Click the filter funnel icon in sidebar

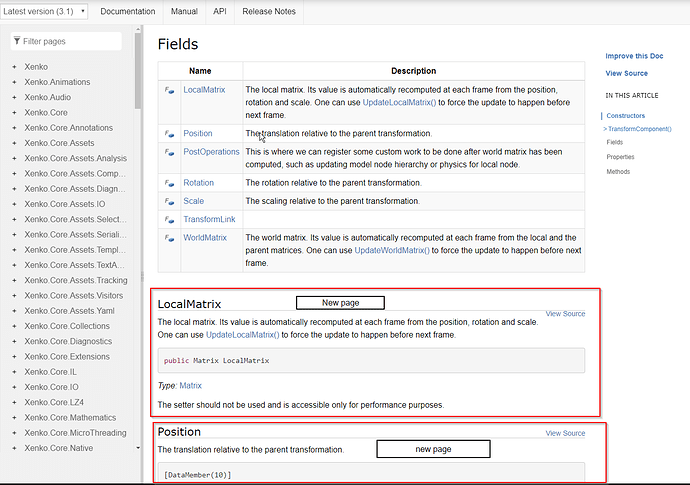17,41
